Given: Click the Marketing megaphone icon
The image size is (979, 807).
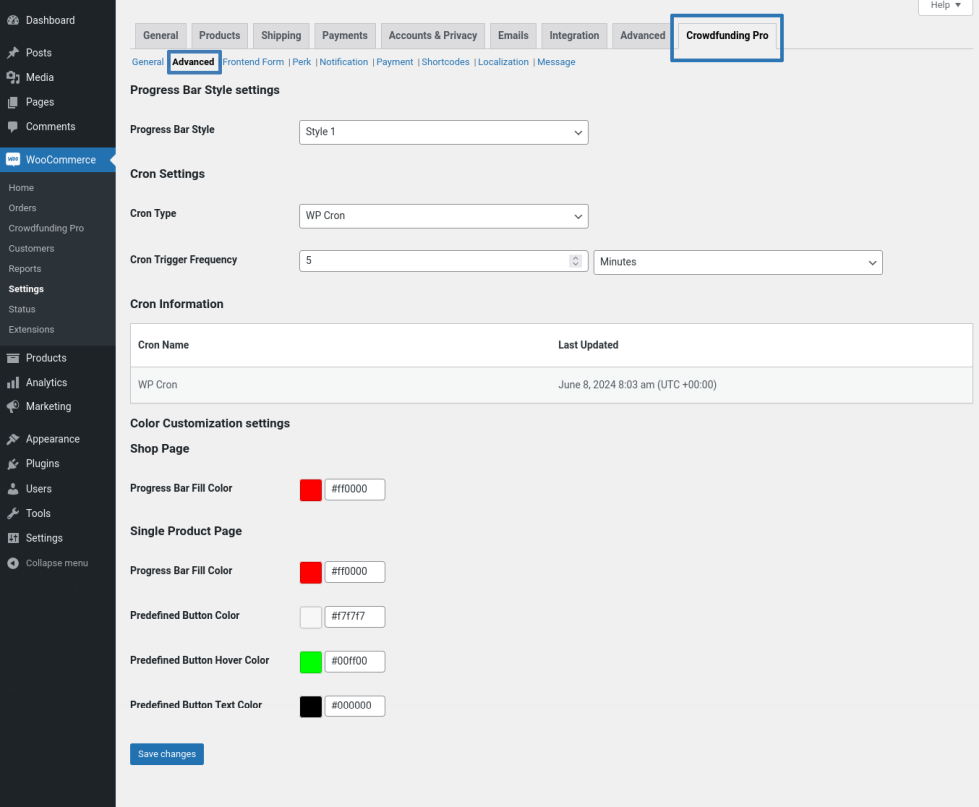Looking at the screenshot, I should 13,407.
